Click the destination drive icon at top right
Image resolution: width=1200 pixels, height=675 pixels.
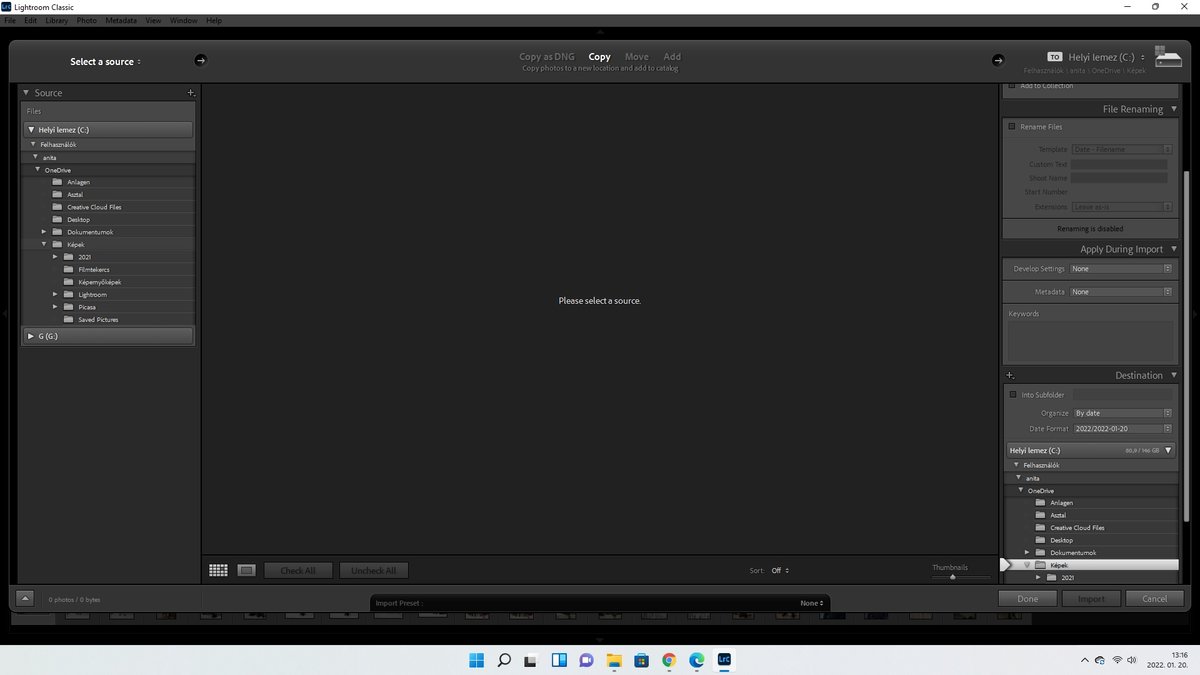click(1168, 56)
